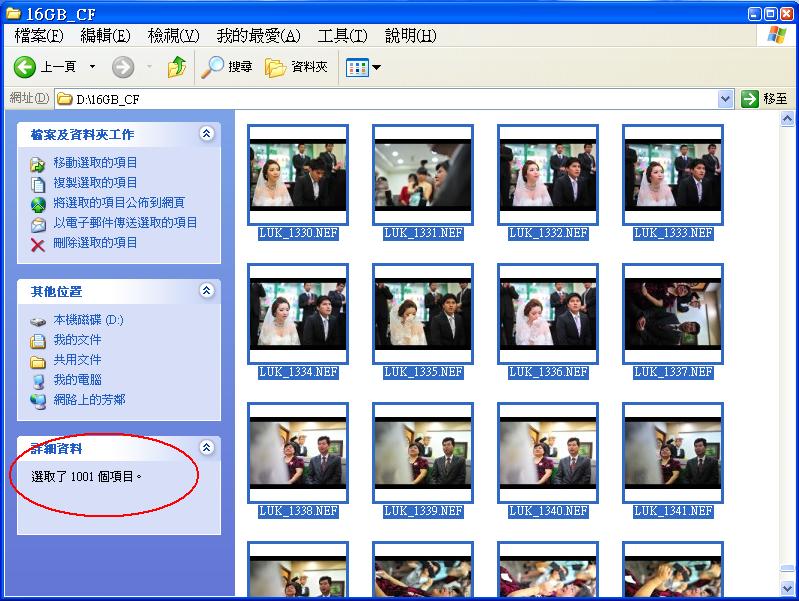This screenshot has height=601, width=799.
Task: Open the 檔案(F) menu
Action: (x=39, y=36)
